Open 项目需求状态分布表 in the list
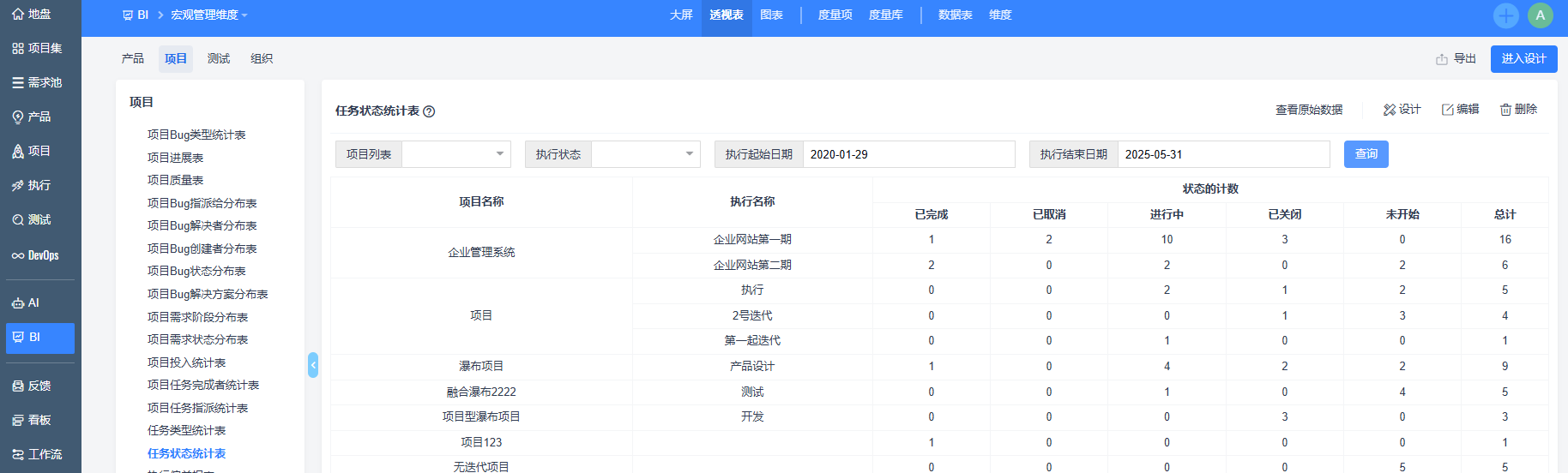Image resolution: width=1568 pixels, height=473 pixels. point(197,339)
